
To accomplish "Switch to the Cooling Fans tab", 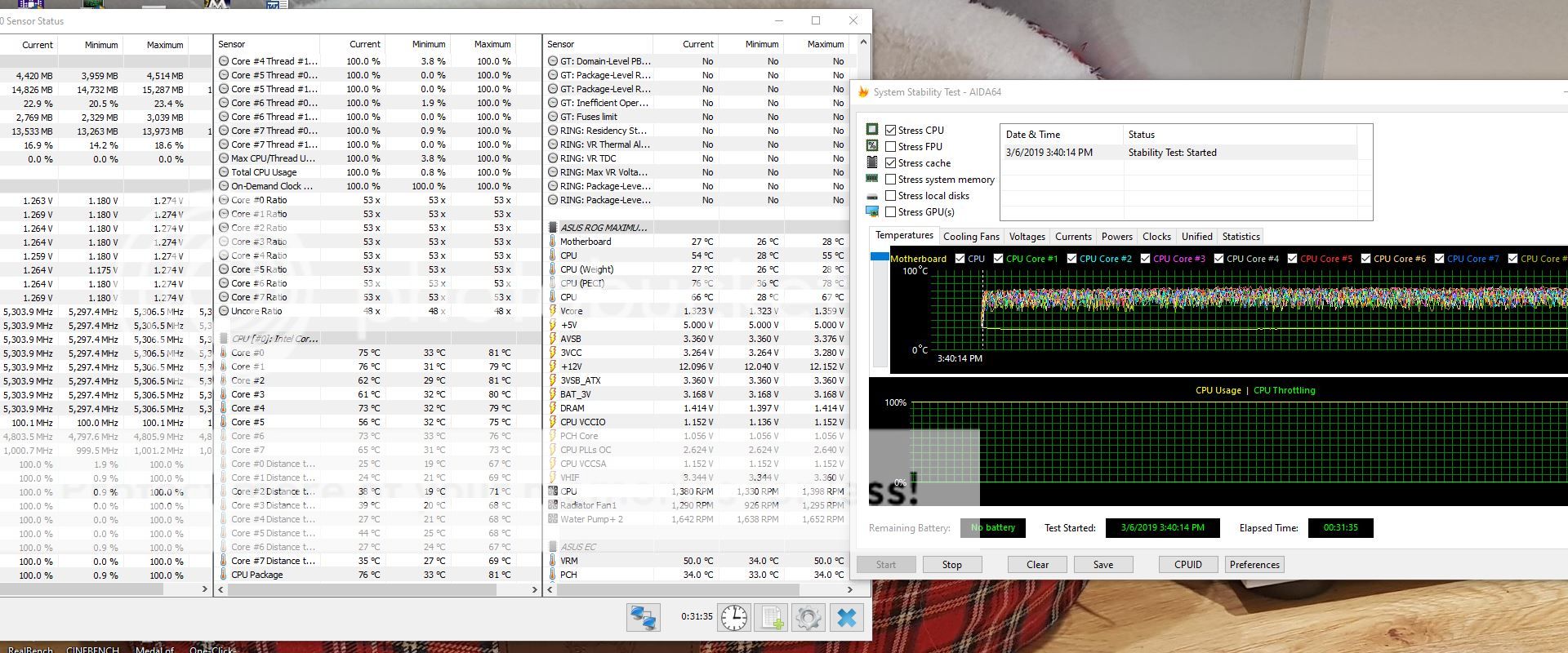I will [971, 237].
